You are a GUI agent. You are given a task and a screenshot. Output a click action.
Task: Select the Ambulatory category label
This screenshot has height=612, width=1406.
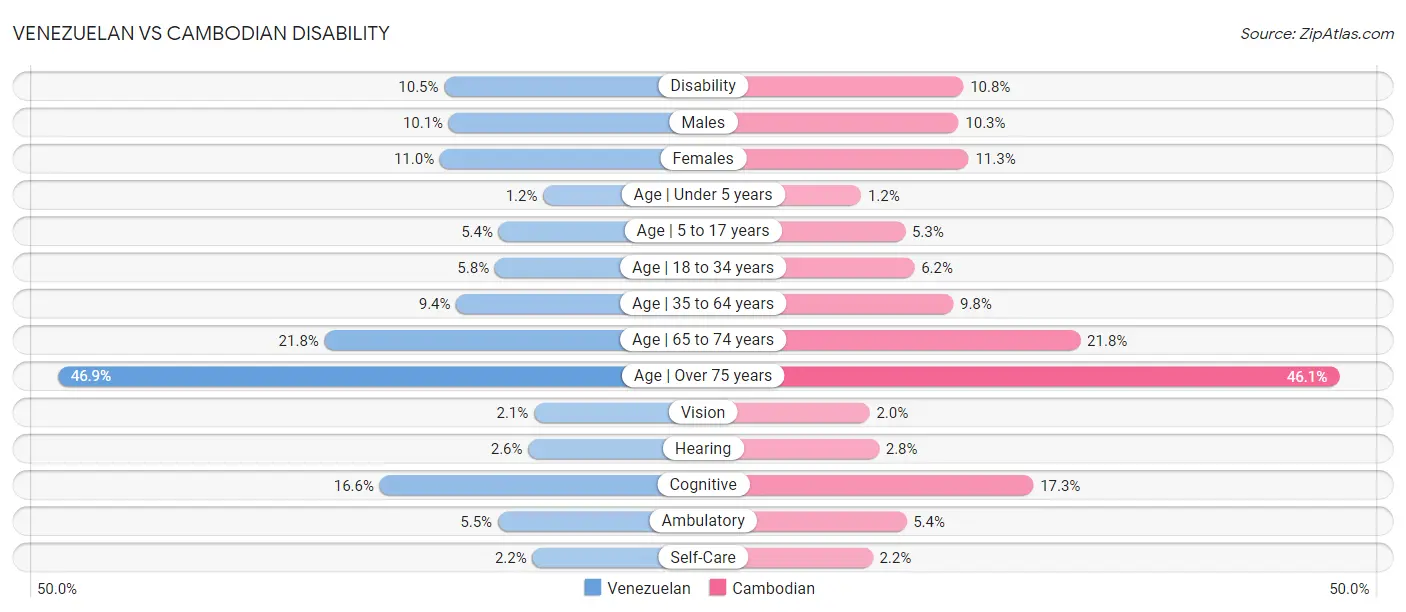703,521
